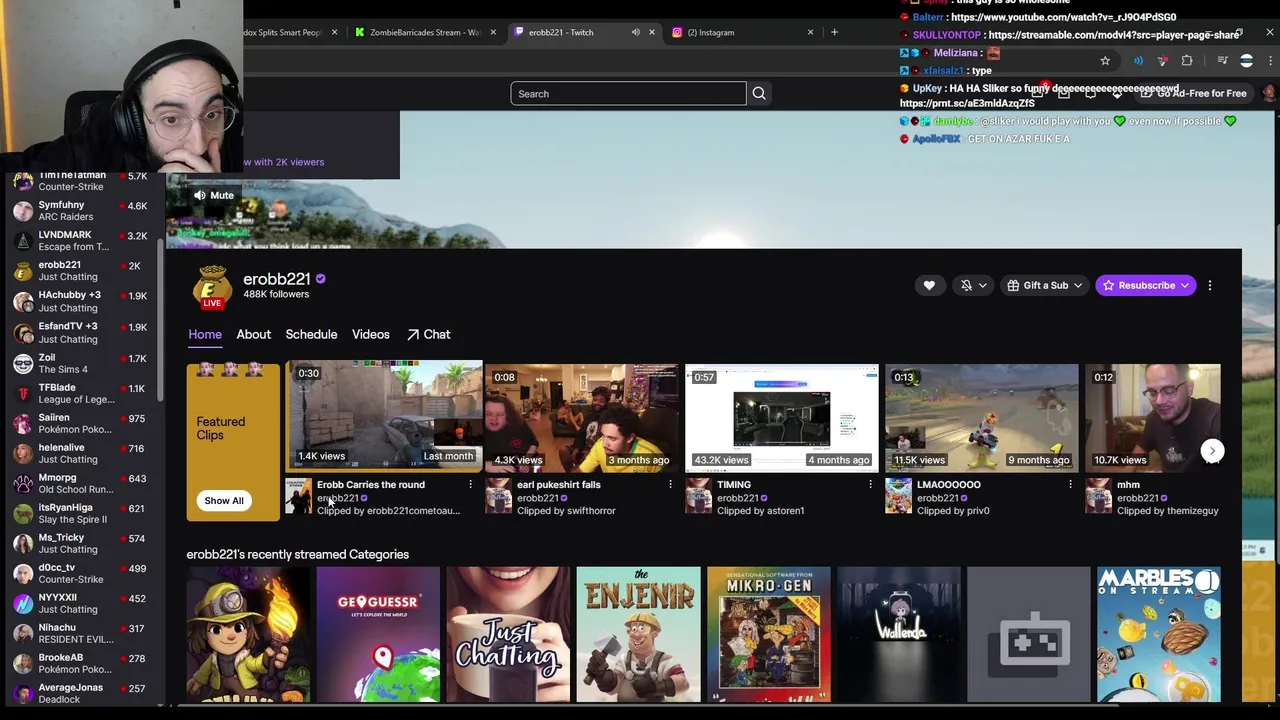Image resolution: width=1280 pixels, height=720 pixels.
Task: Click sidebar channel HAchubby +3
Action: [x=82, y=301]
